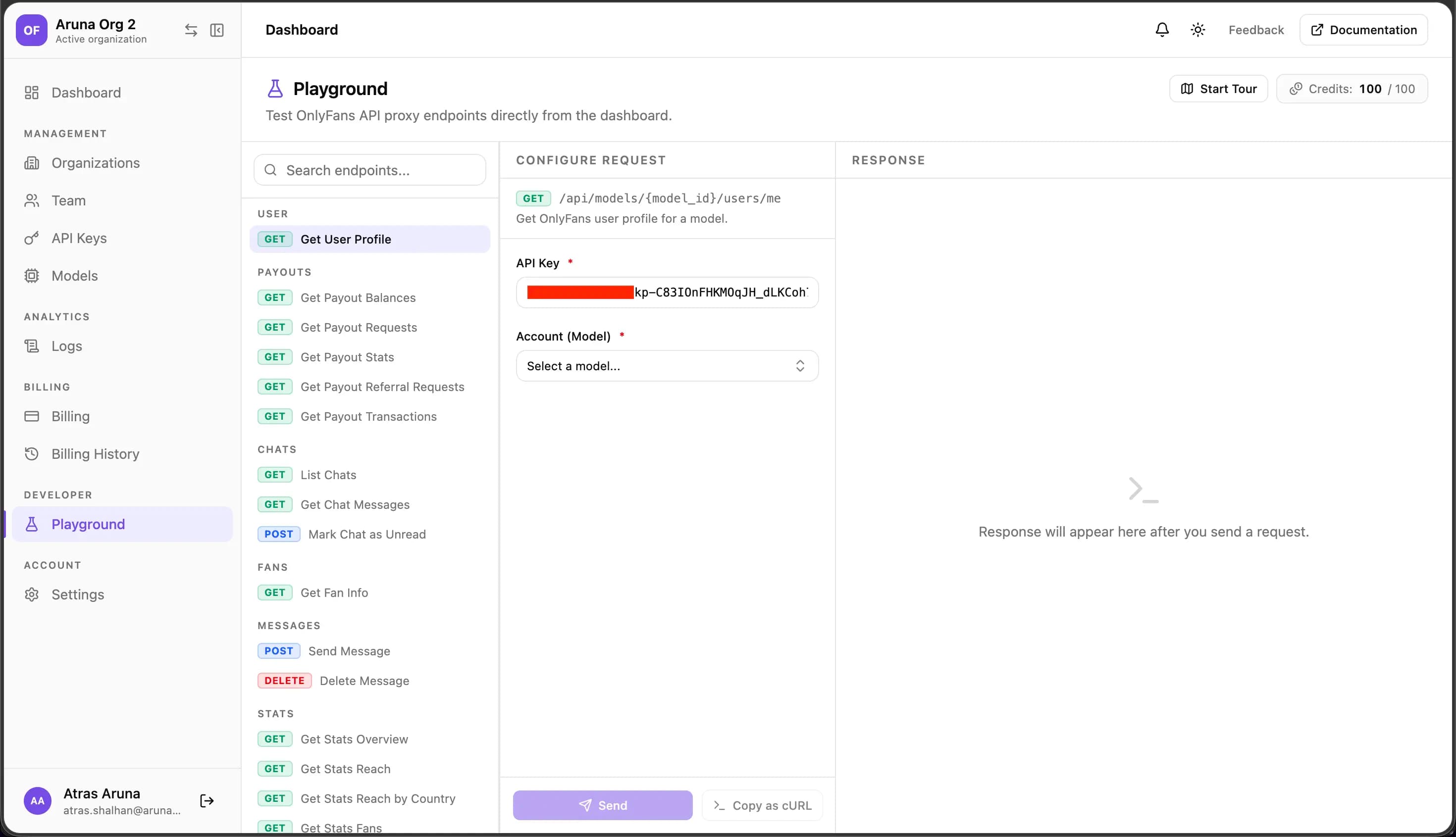The width and height of the screenshot is (1456, 837).
Task: Click the Organizations building icon
Action: 32,163
